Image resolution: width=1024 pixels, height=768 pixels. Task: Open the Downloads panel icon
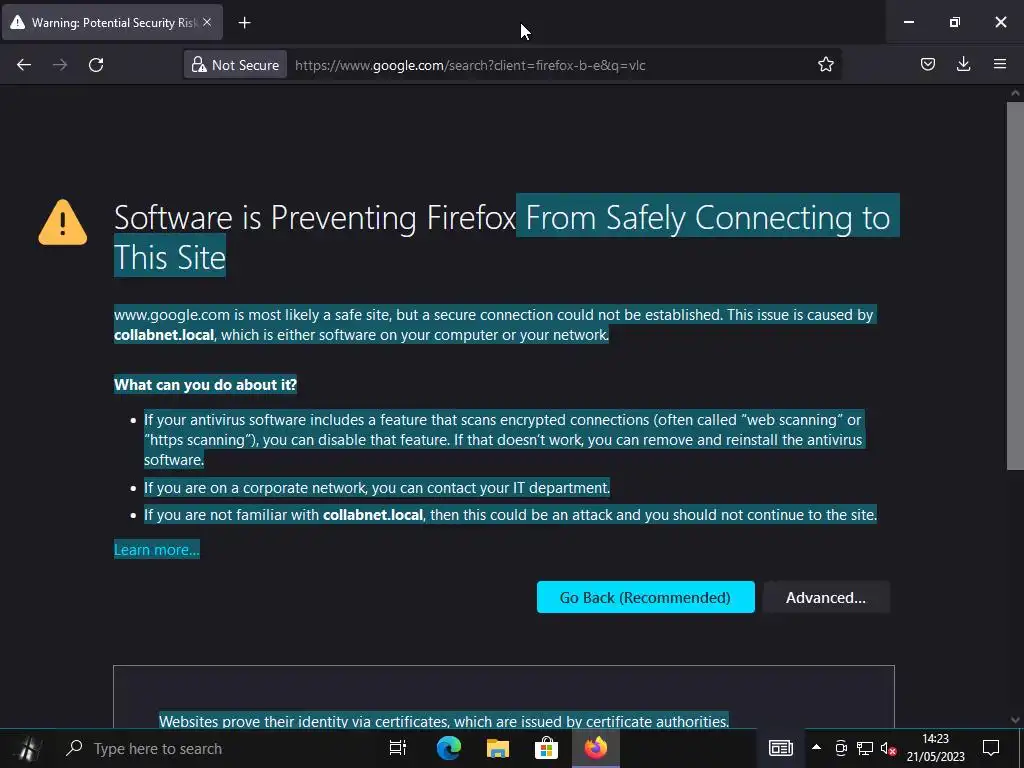963,64
